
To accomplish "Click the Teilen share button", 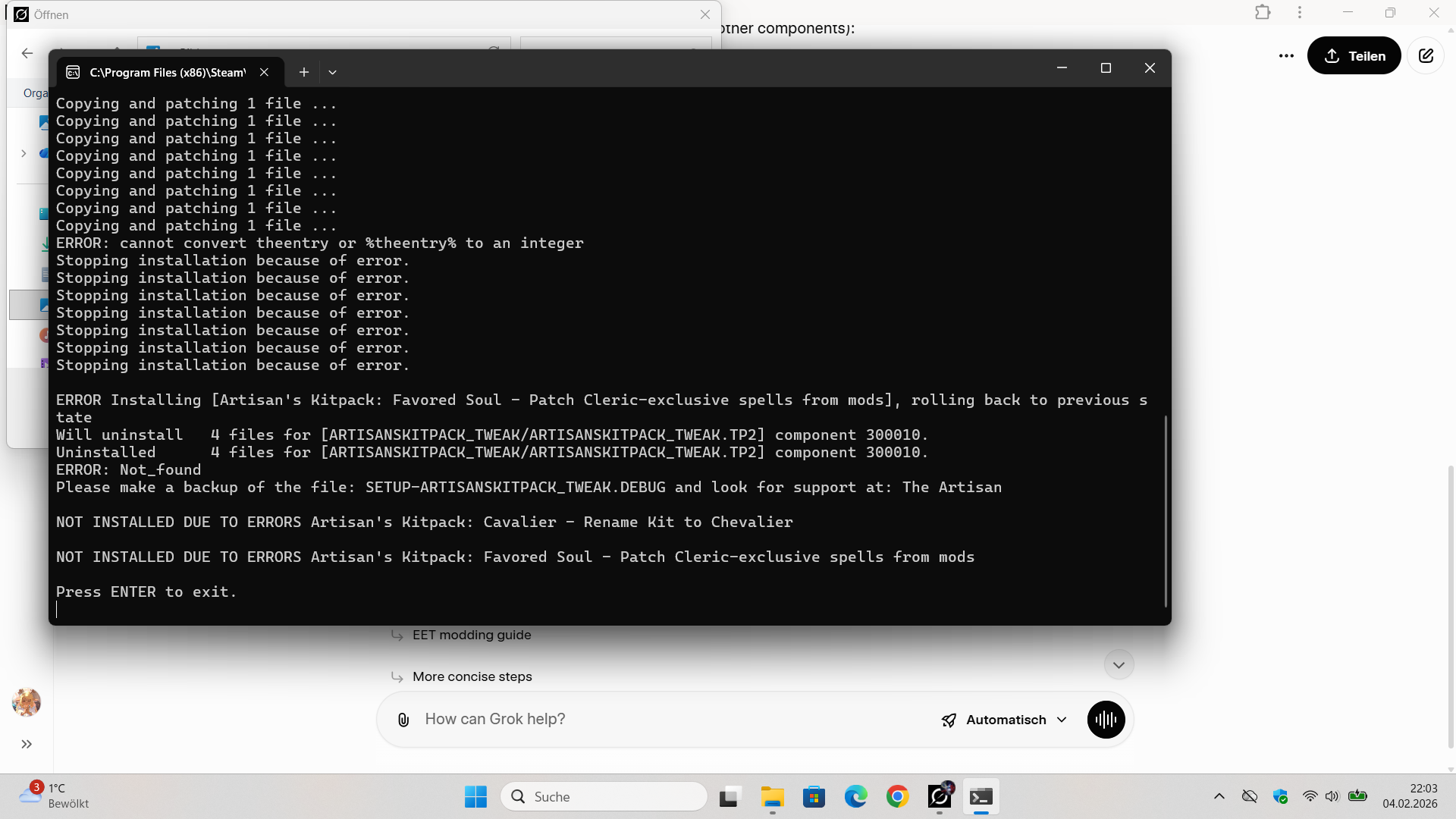I will tap(1354, 55).
